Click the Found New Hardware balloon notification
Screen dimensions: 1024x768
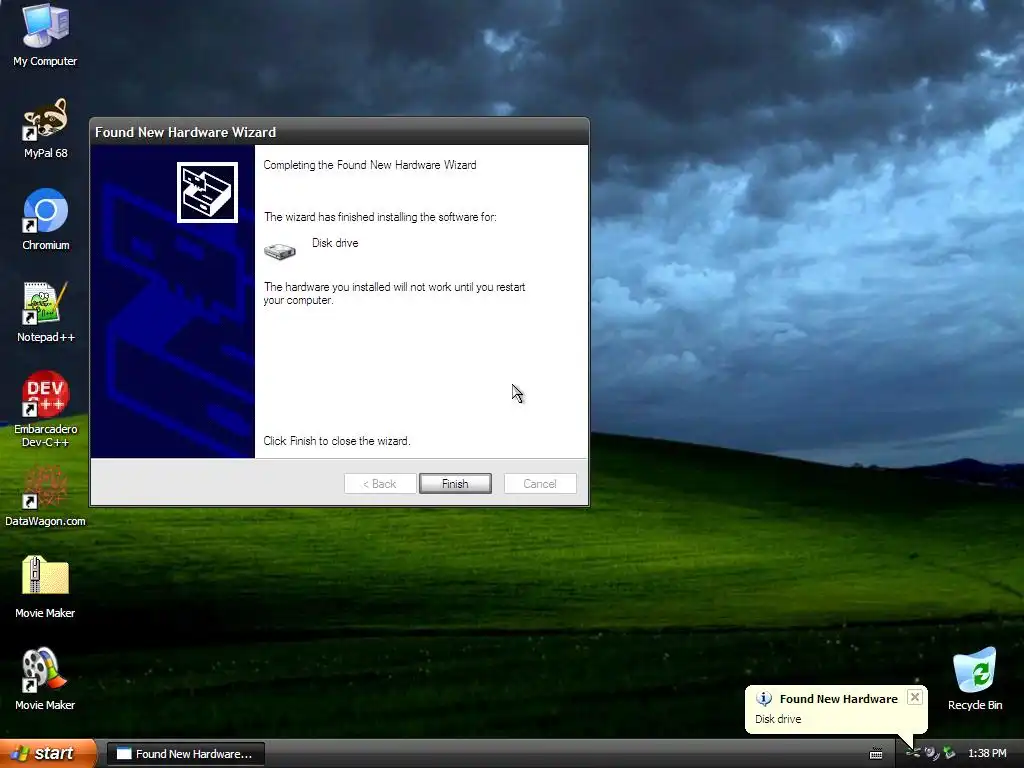pyautogui.click(x=836, y=709)
